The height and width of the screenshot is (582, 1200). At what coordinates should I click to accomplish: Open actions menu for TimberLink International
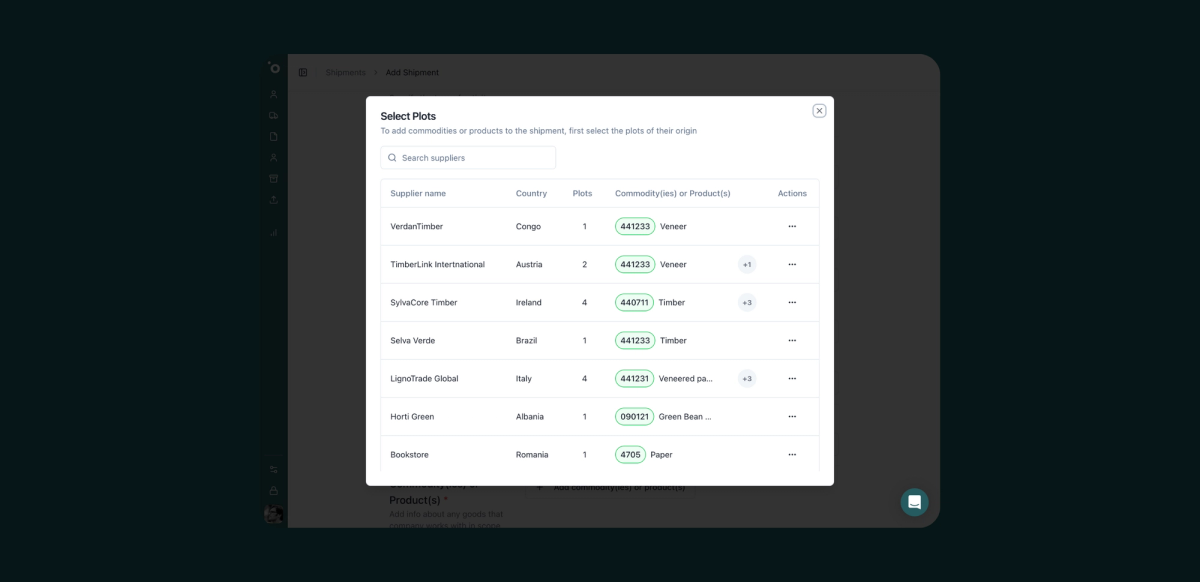click(x=792, y=264)
